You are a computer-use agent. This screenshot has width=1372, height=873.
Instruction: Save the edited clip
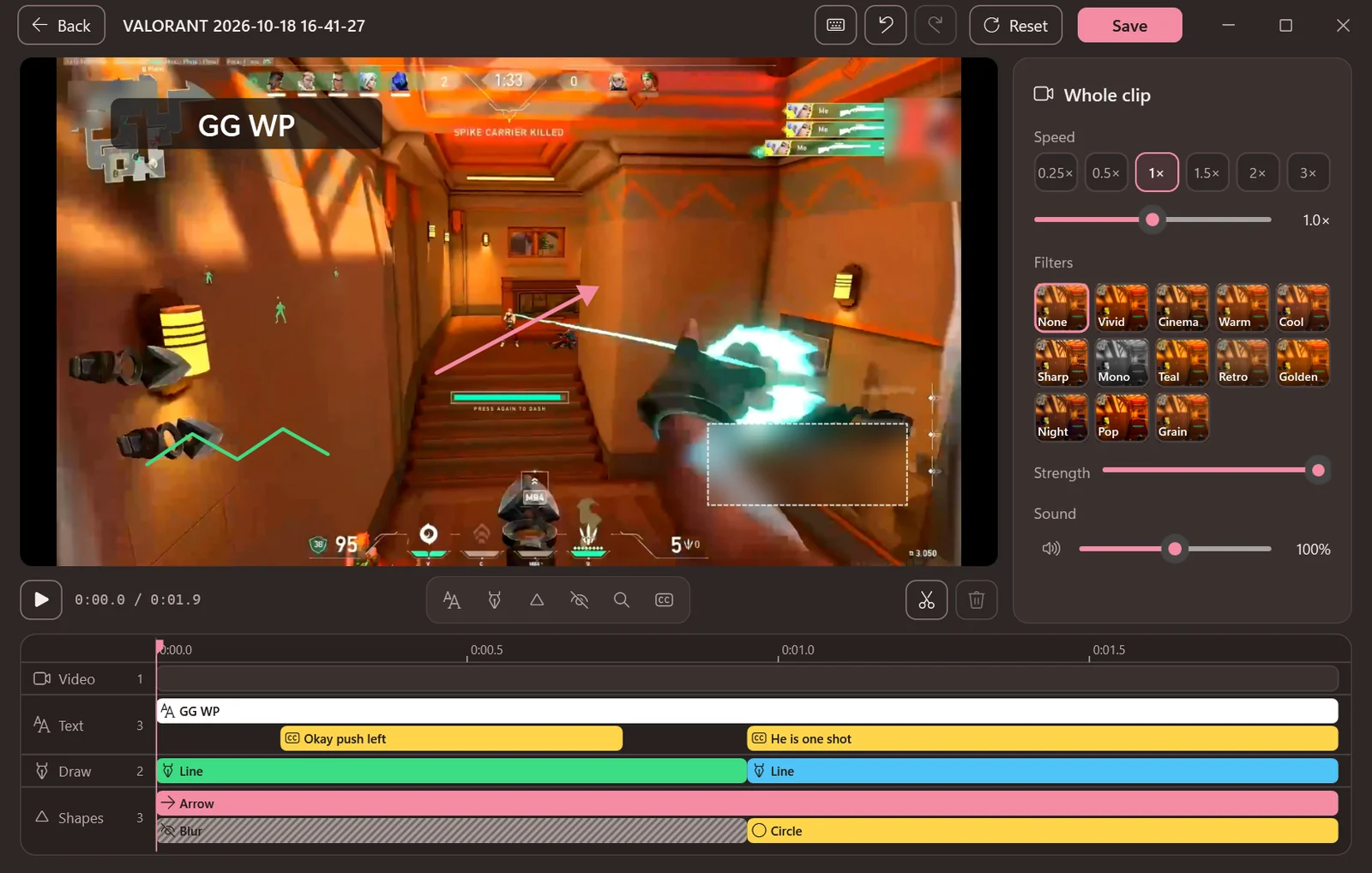(1129, 25)
